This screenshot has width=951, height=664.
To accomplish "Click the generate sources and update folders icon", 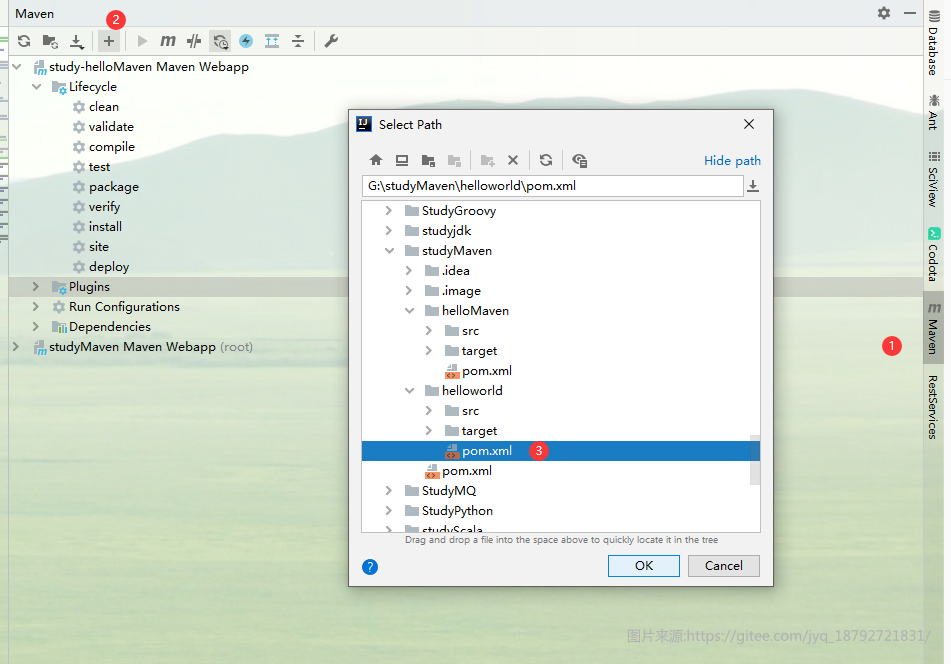I will pyautogui.click(x=50, y=41).
